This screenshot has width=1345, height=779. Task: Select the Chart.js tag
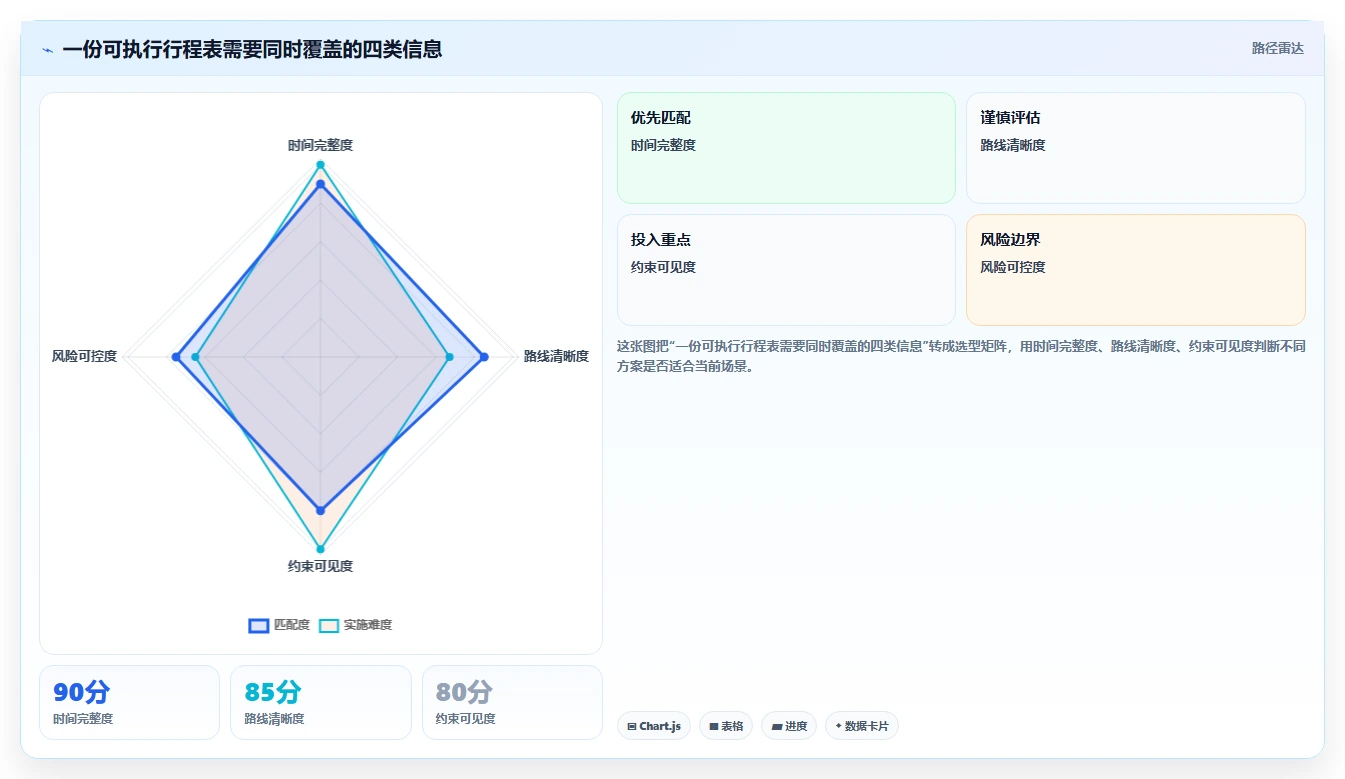tap(653, 726)
